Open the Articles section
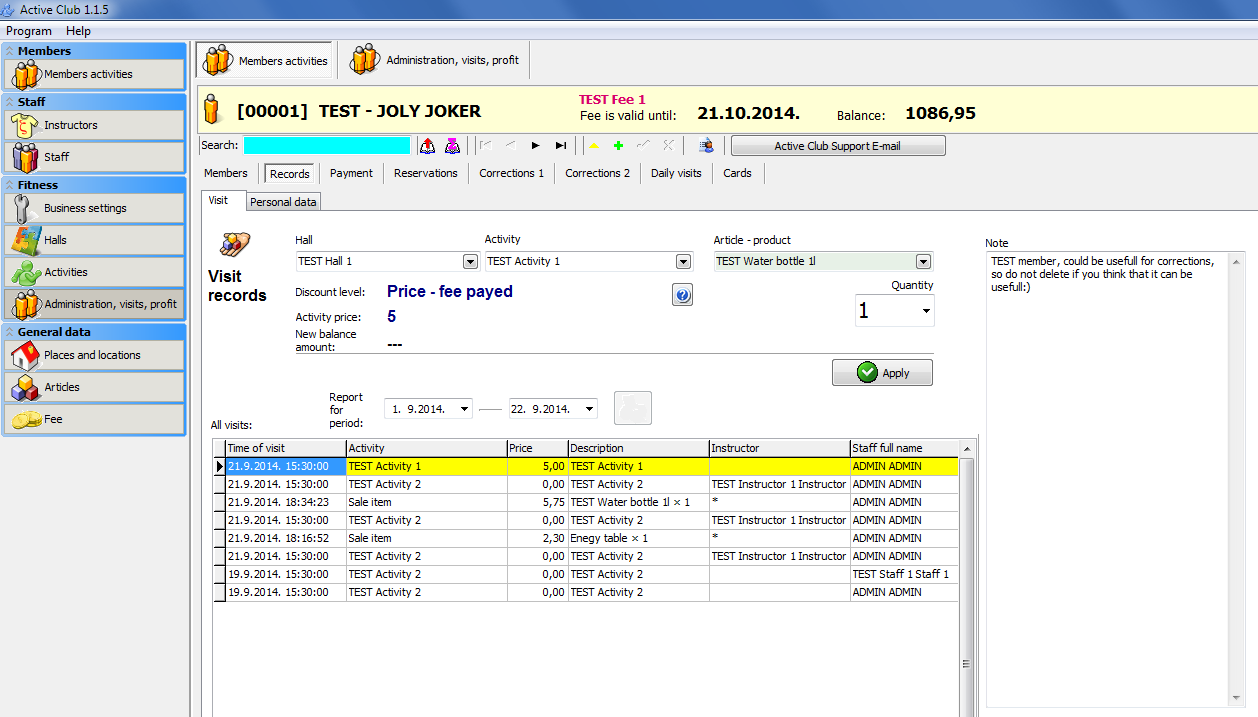Screen dimensions: 1258x717 (x=94, y=387)
